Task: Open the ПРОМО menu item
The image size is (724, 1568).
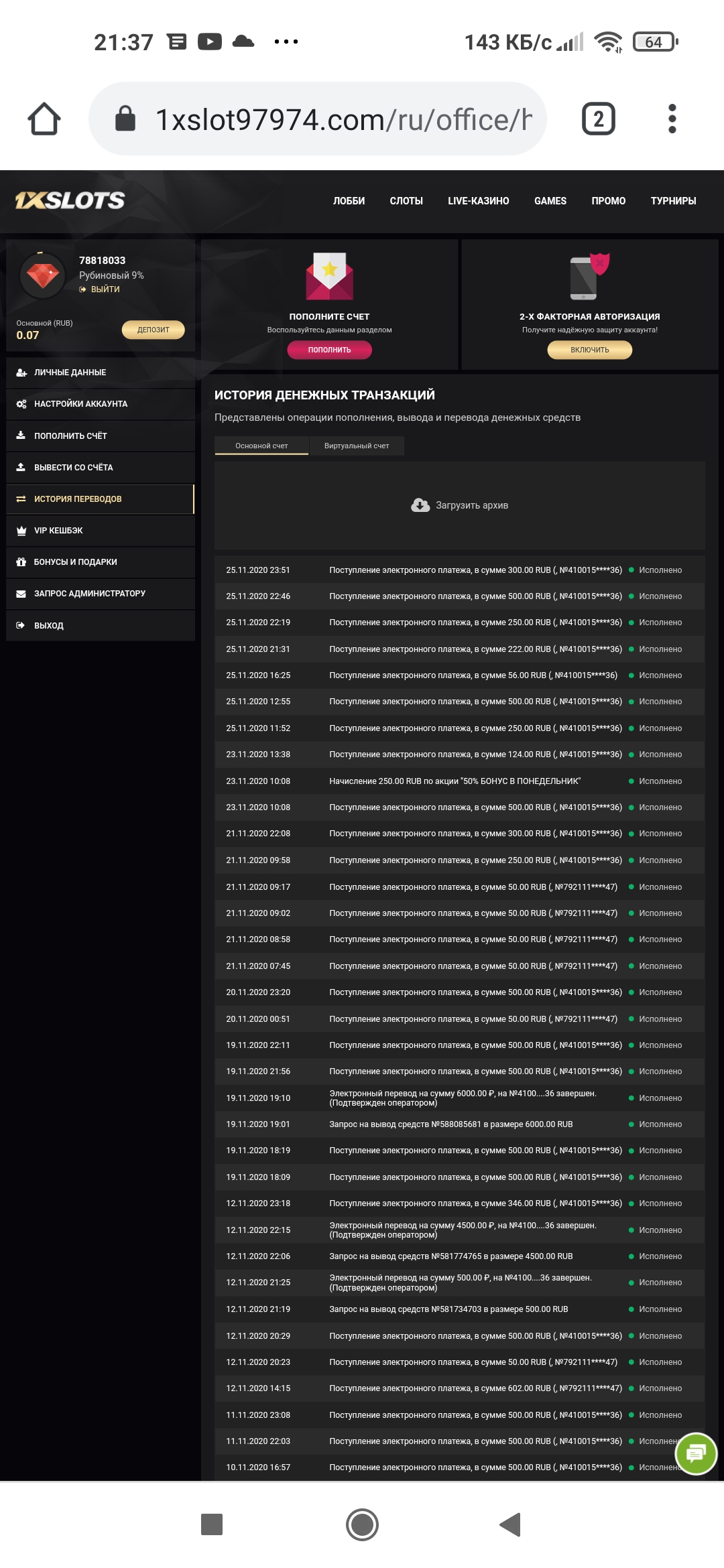Action: 609,201
